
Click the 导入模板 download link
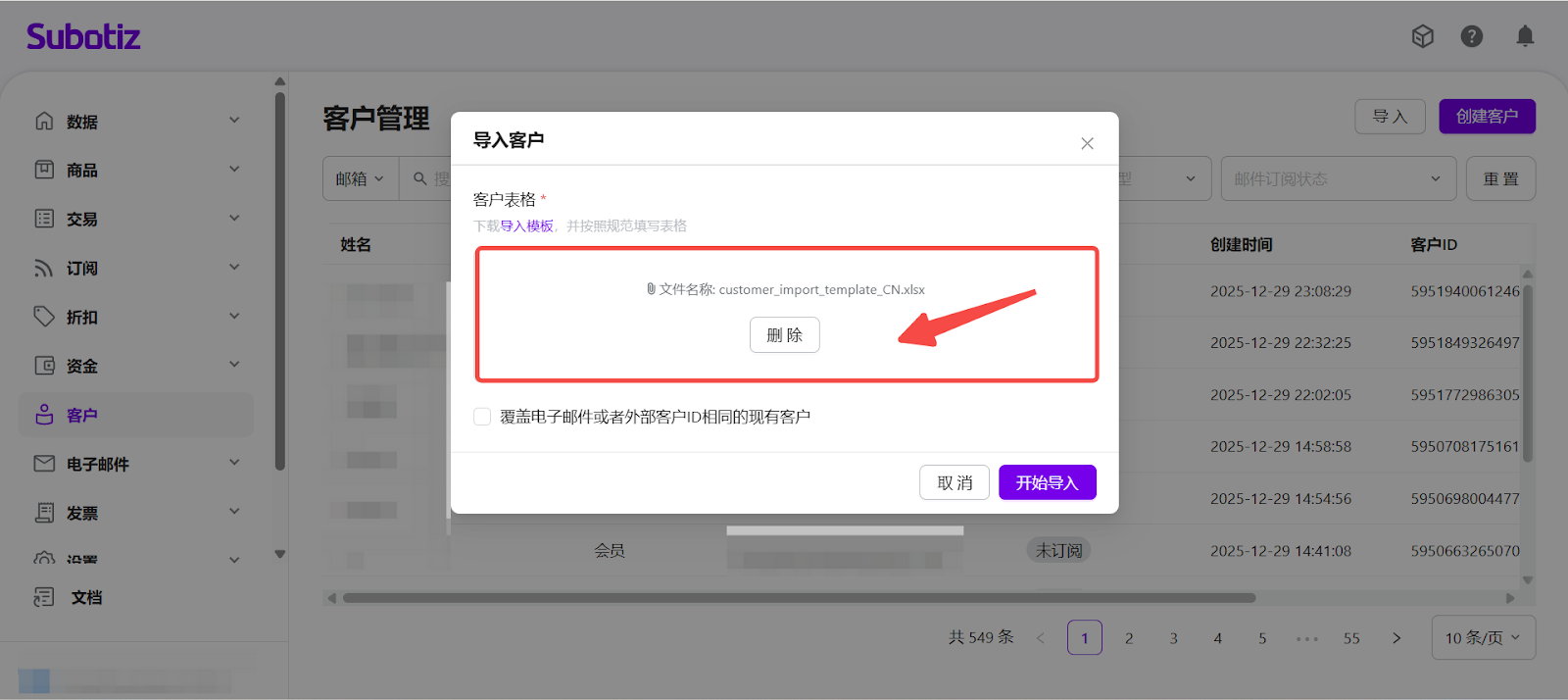pos(526,225)
